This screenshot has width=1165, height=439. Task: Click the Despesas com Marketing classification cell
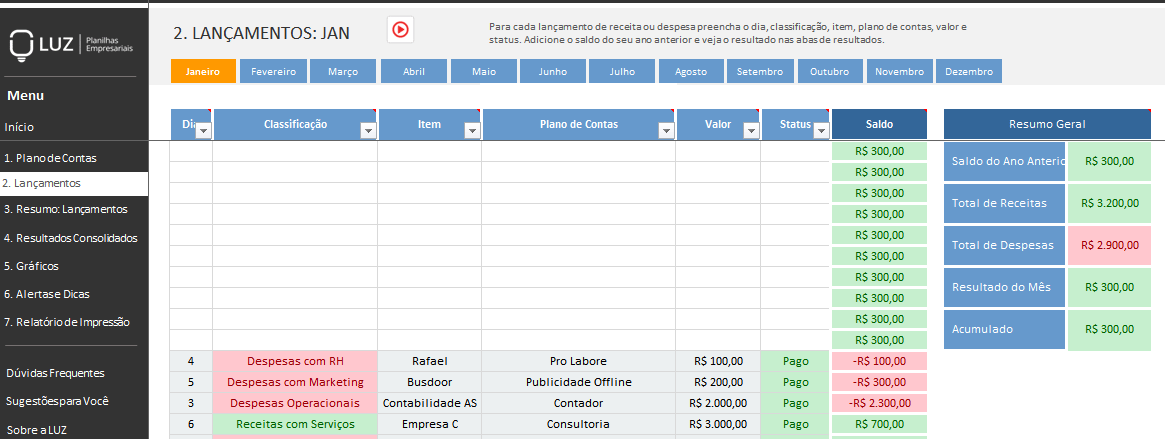click(294, 382)
